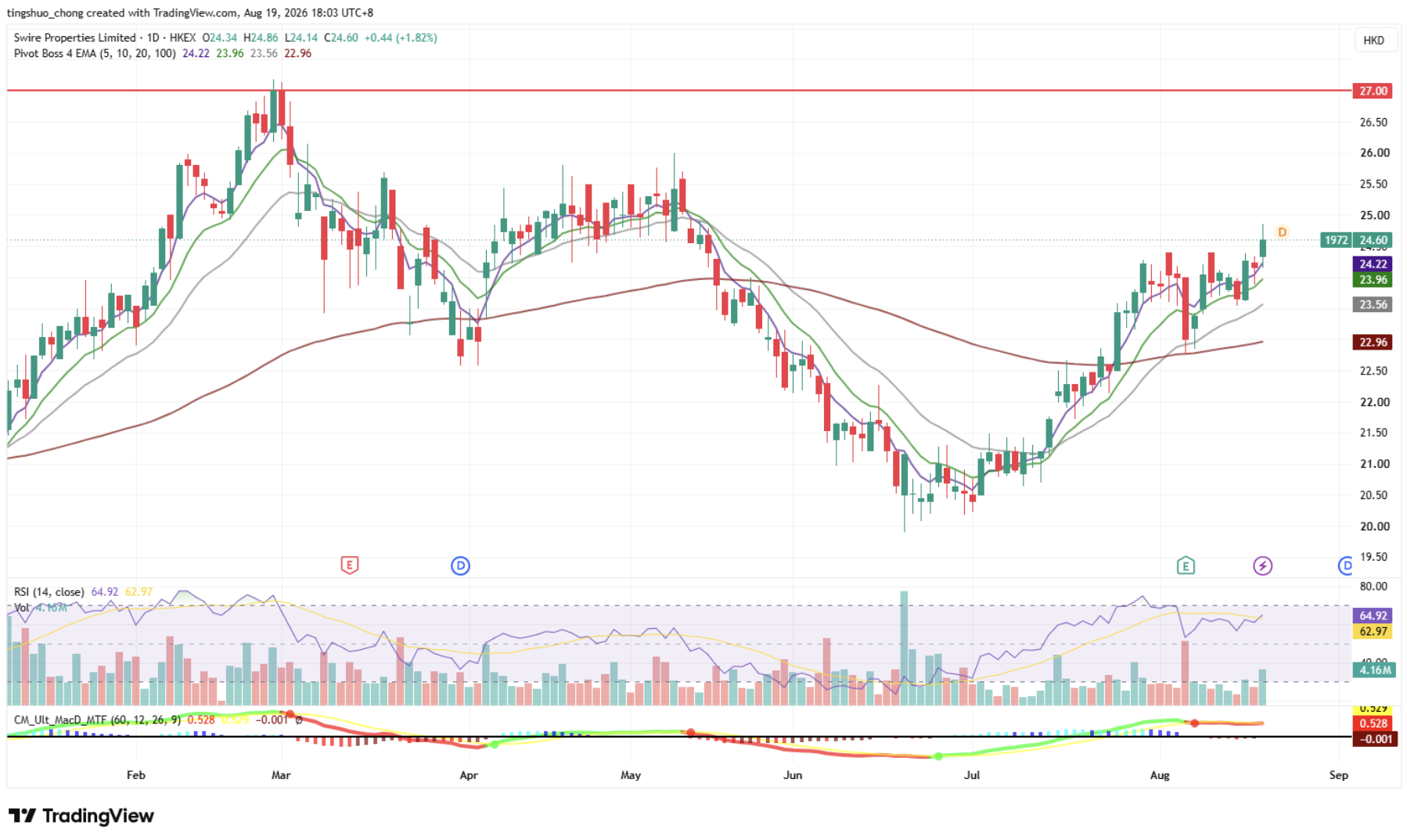The image size is (1407, 840).
Task: Click the Vol indicator legend label
Action: click(22, 608)
